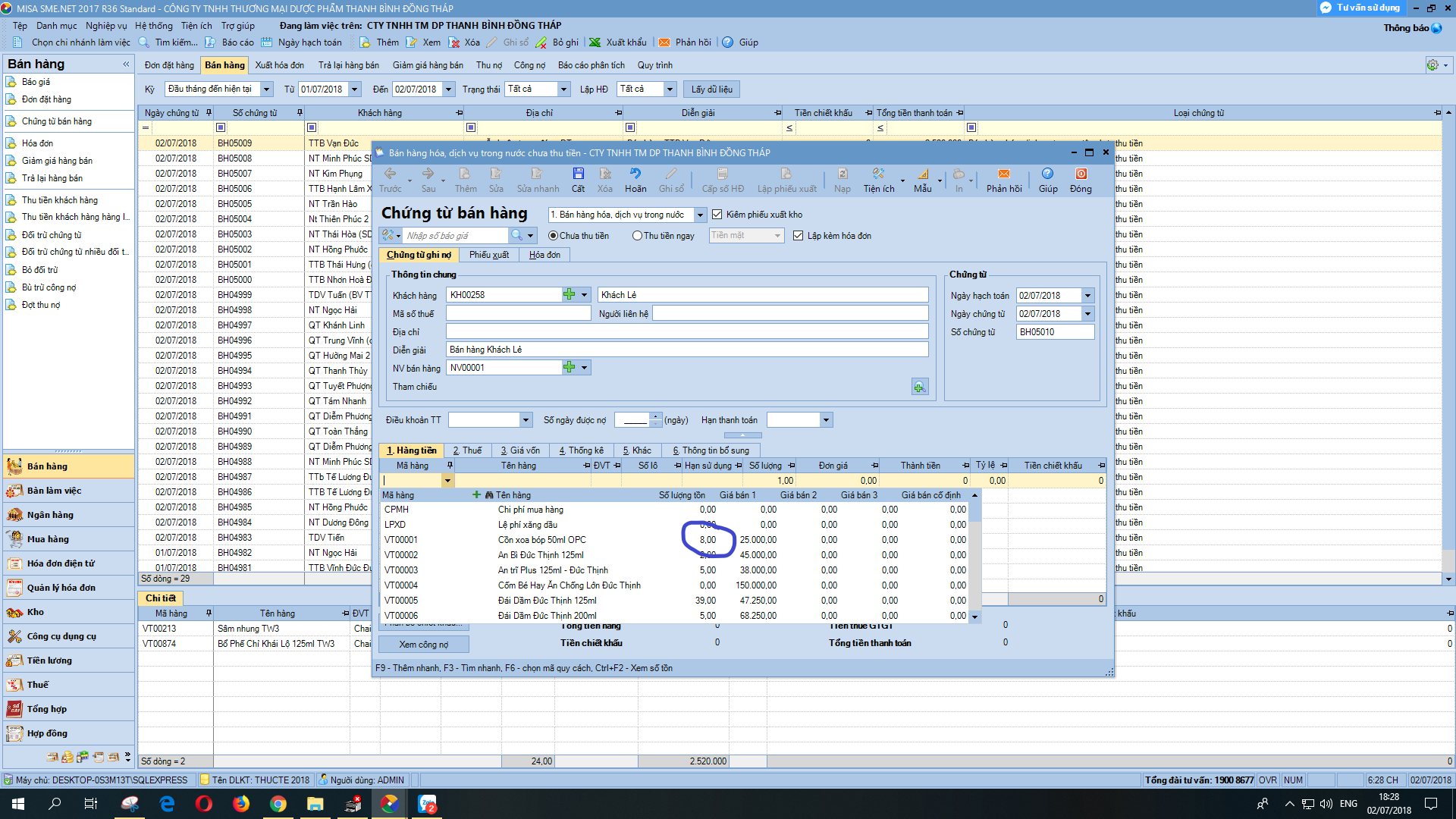Switch to 4. Thống kê detail tab
This screenshot has width=1456, height=819.
pyautogui.click(x=582, y=450)
